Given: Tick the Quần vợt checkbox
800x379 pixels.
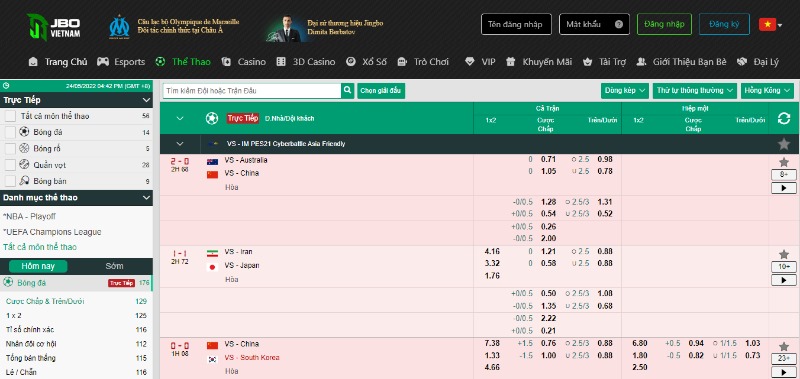Looking at the screenshot, I should 10,165.
